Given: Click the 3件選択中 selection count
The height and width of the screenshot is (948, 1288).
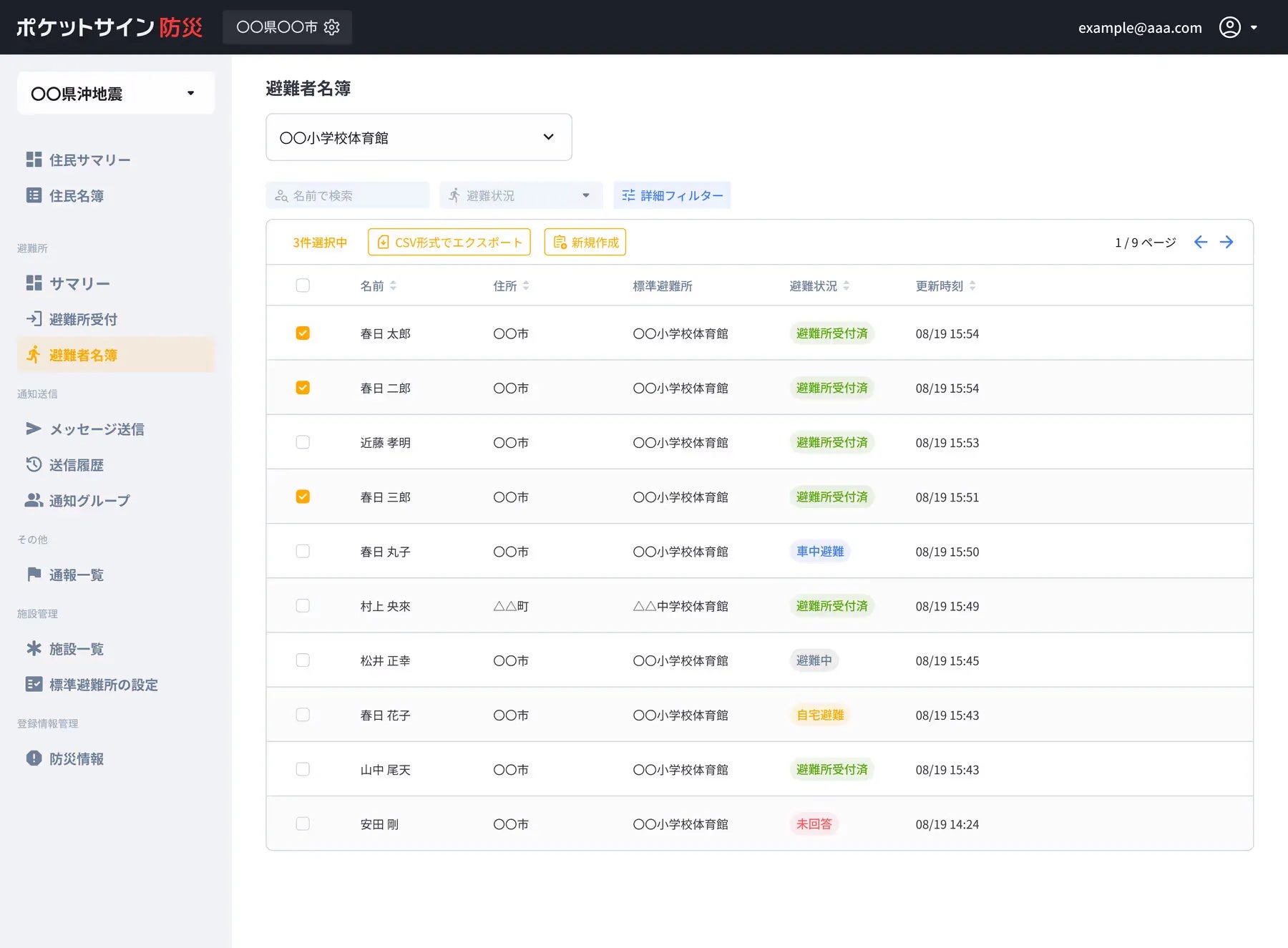Looking at the screenshot, I should tap(320, 243).
